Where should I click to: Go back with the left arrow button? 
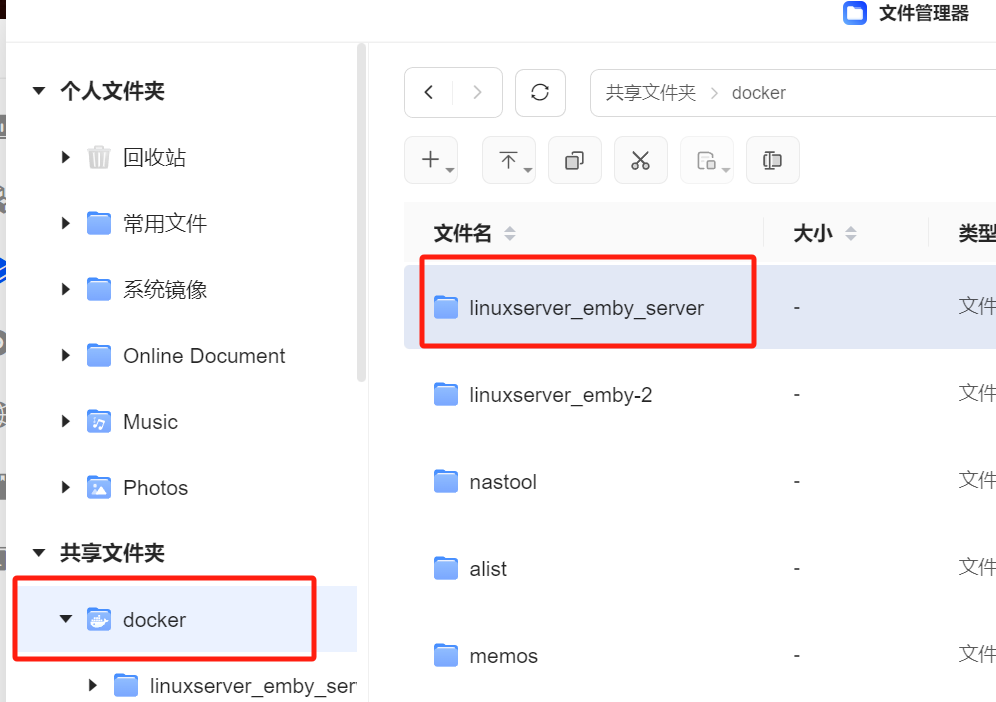coord(429,93)
